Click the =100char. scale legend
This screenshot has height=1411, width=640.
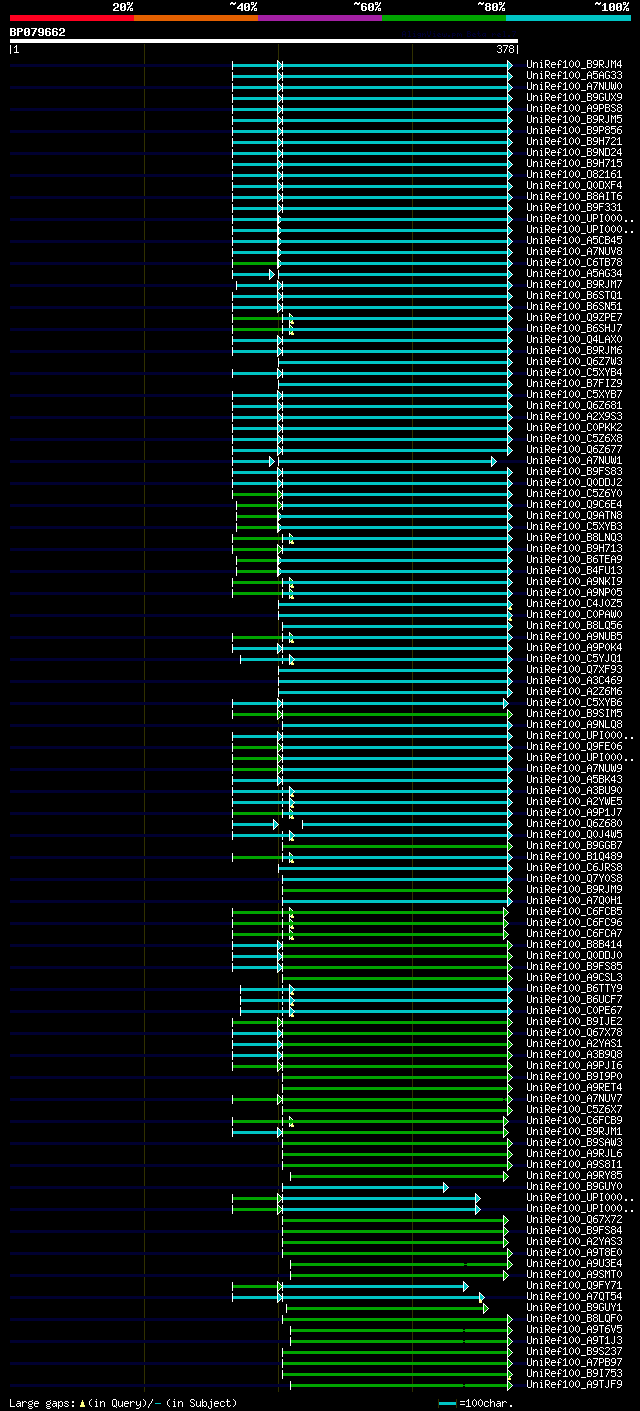[476, 1403]
